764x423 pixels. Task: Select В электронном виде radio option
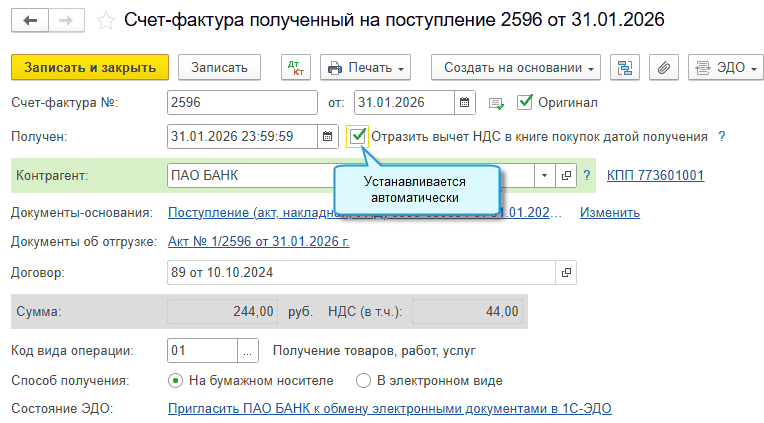(x=363, y=381)
